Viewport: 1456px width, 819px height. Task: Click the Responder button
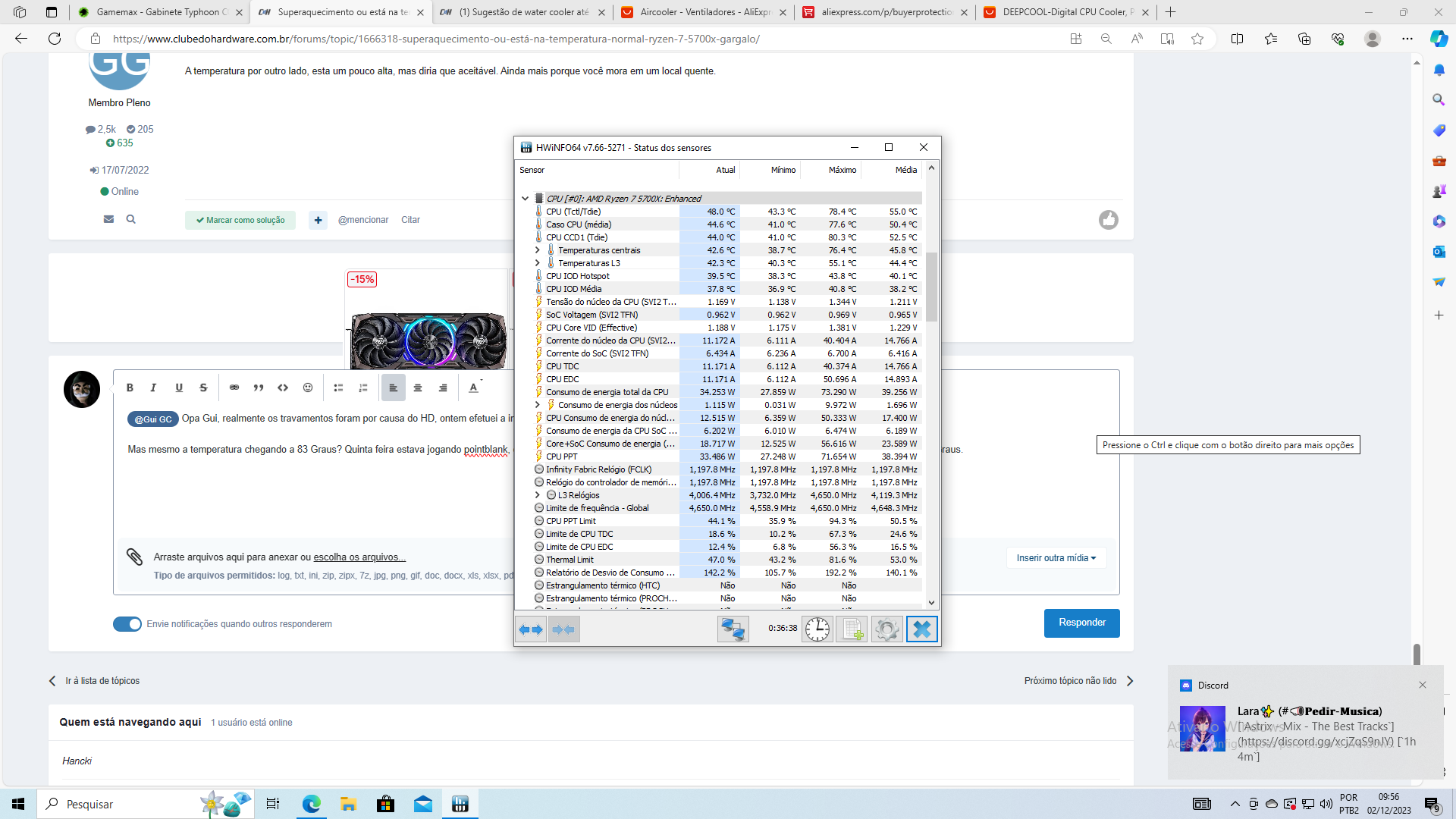click(1082, 623)
